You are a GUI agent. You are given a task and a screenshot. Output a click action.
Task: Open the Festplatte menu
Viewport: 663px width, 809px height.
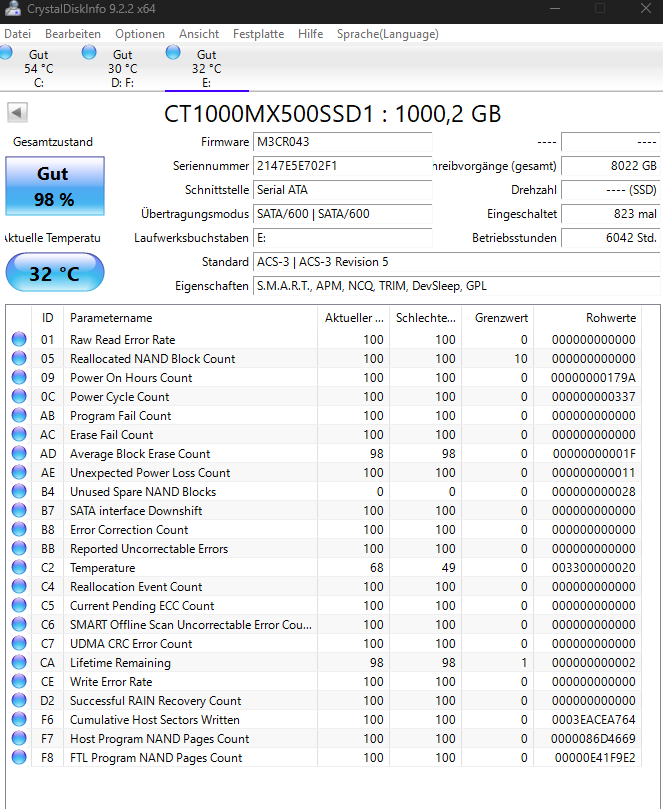coord(258,34)
